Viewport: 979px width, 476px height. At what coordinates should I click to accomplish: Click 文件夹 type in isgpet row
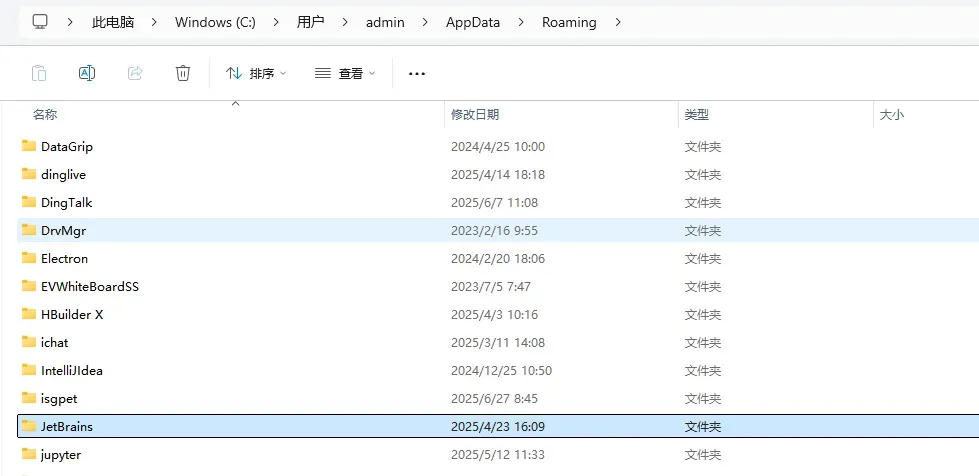(x=703, y=399)
